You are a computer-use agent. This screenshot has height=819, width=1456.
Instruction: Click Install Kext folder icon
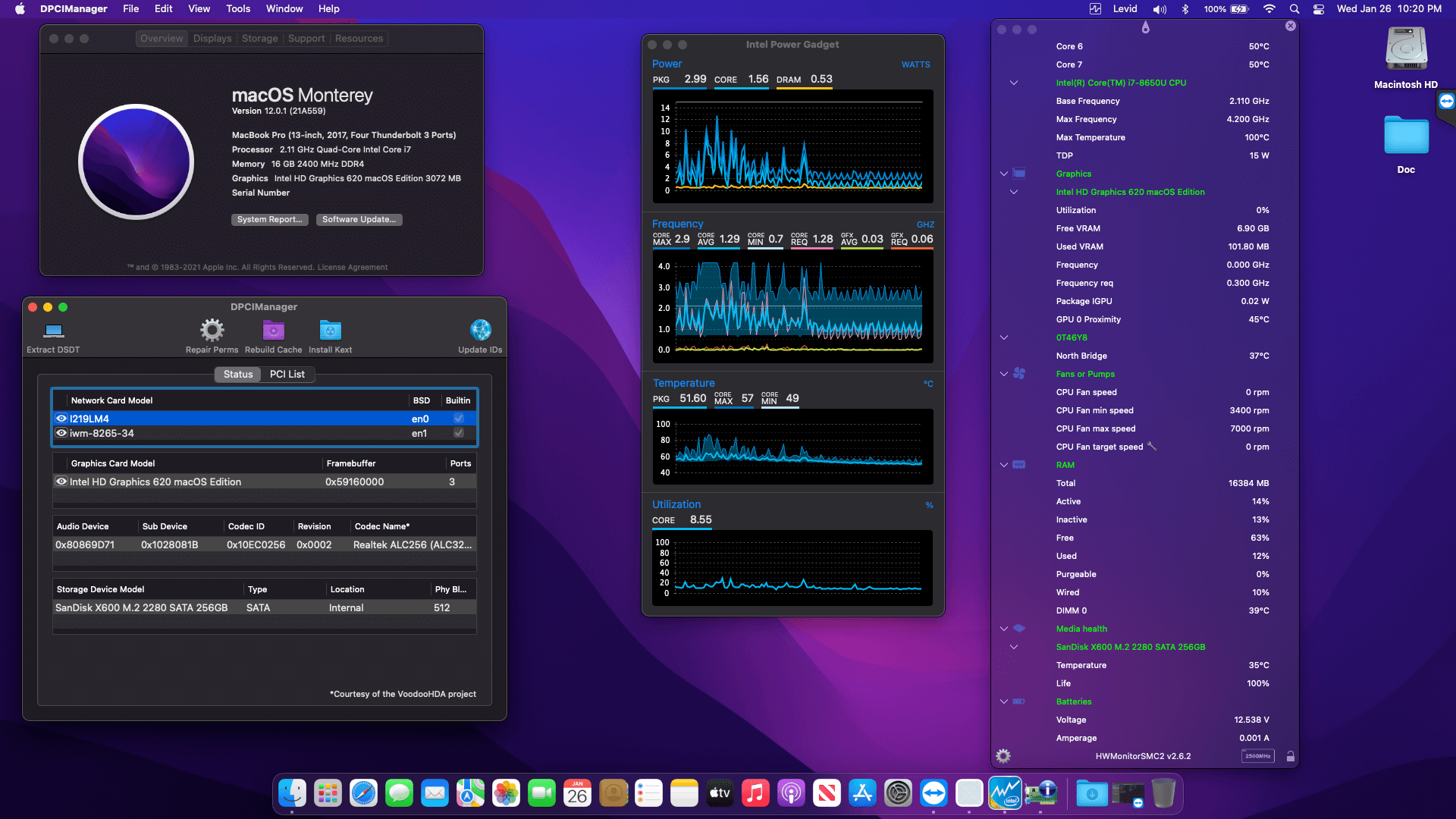click(330, 330)
